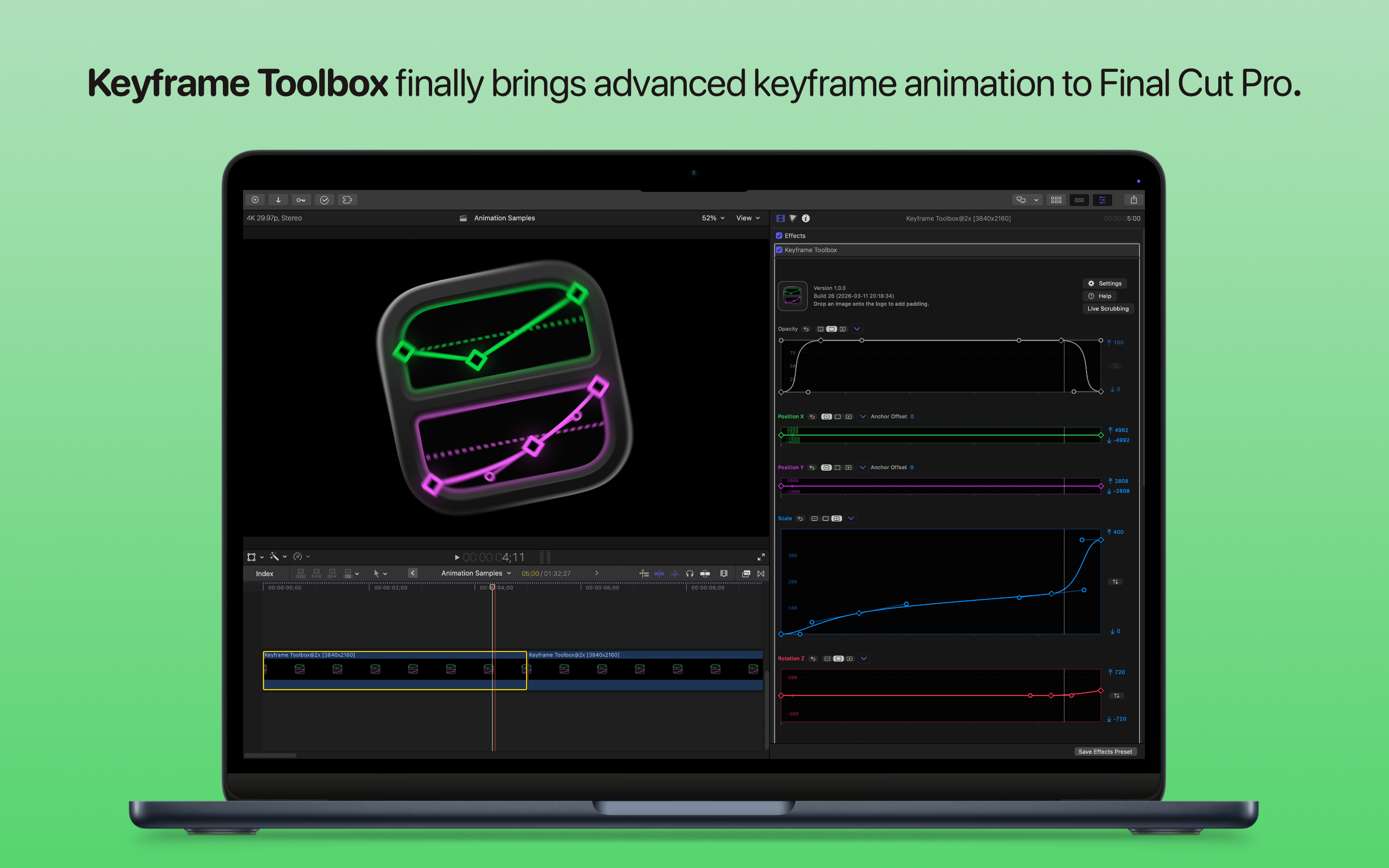Uncheck the Effects checkbox
The width and height of the screenshot is (1389, 868).
pos(779,236)
